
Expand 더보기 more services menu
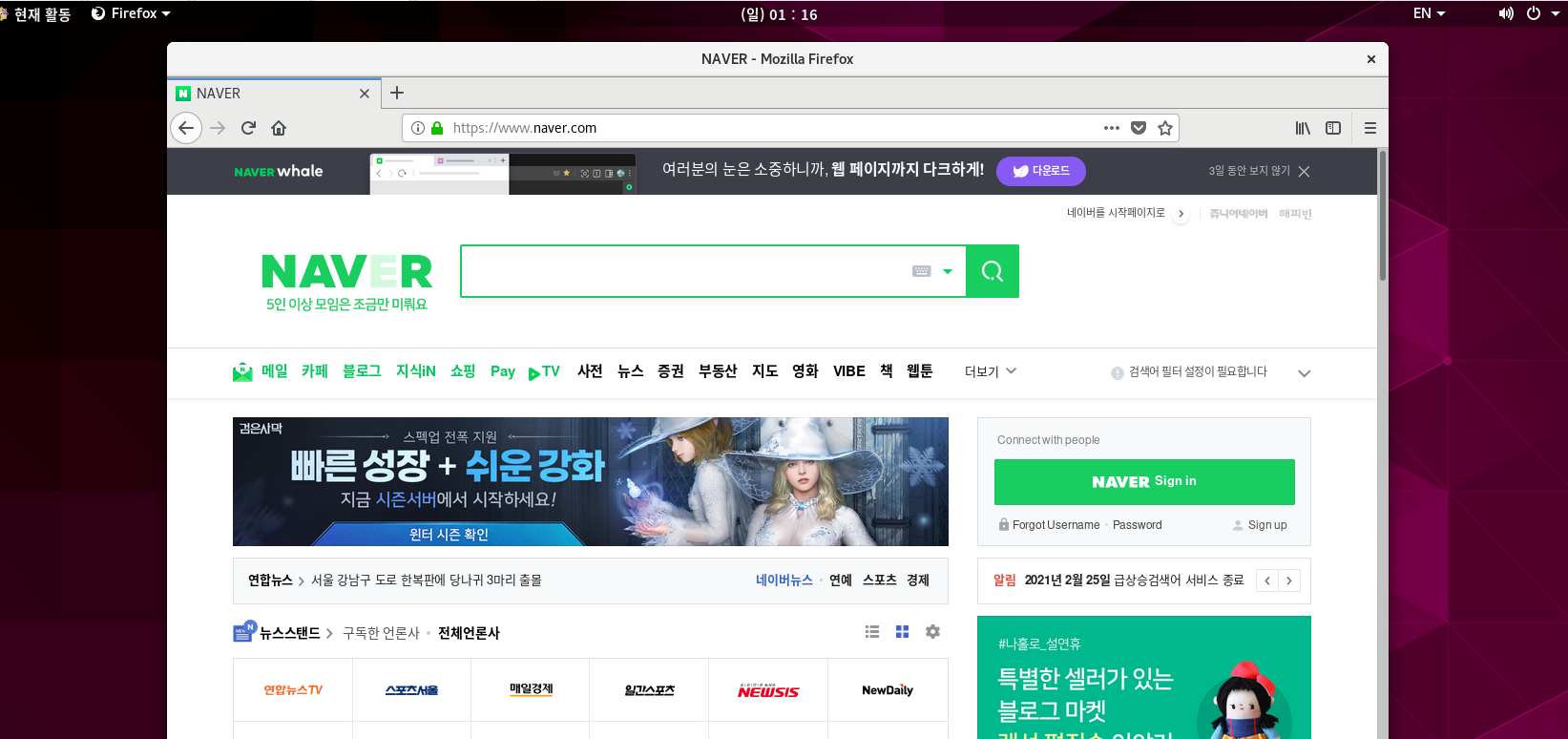point(991,371)
